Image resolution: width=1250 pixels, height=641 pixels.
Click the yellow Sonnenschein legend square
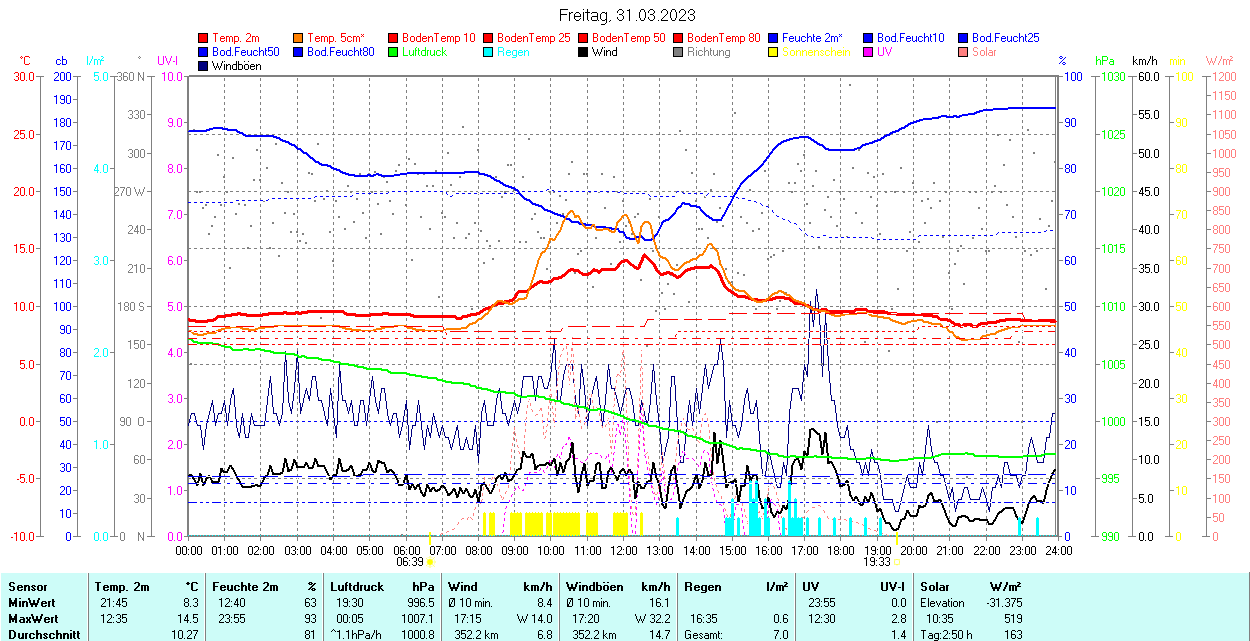coord(774,52)
